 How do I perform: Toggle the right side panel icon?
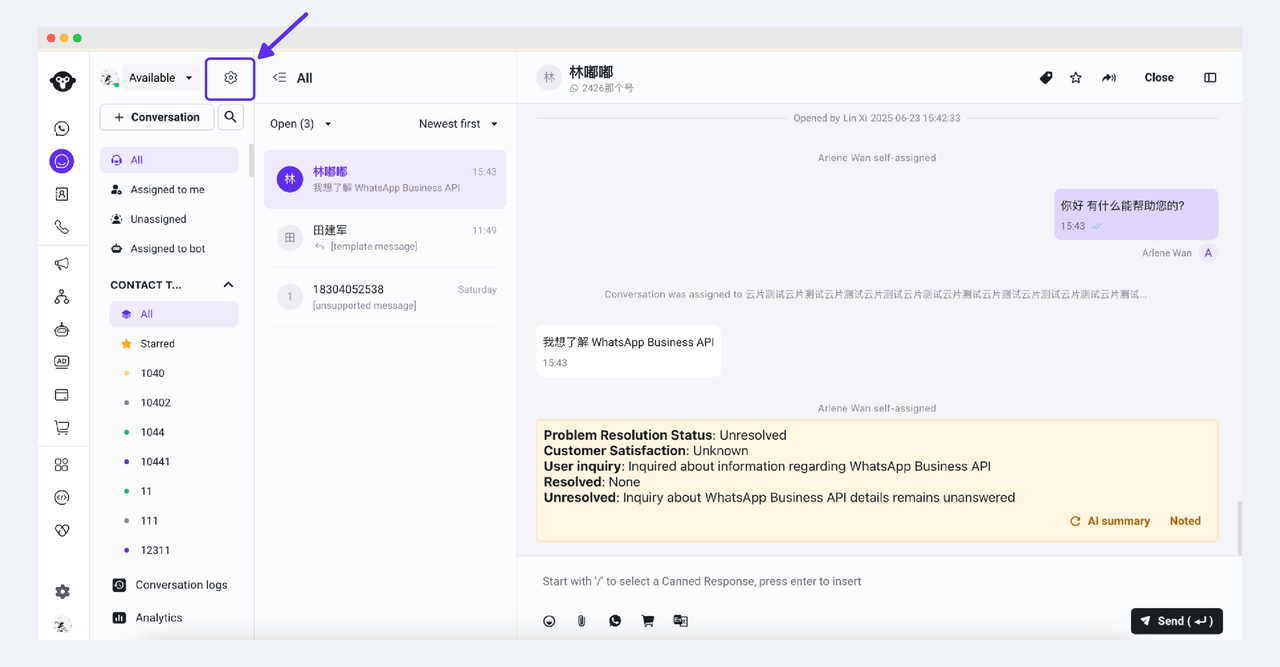1210,78
